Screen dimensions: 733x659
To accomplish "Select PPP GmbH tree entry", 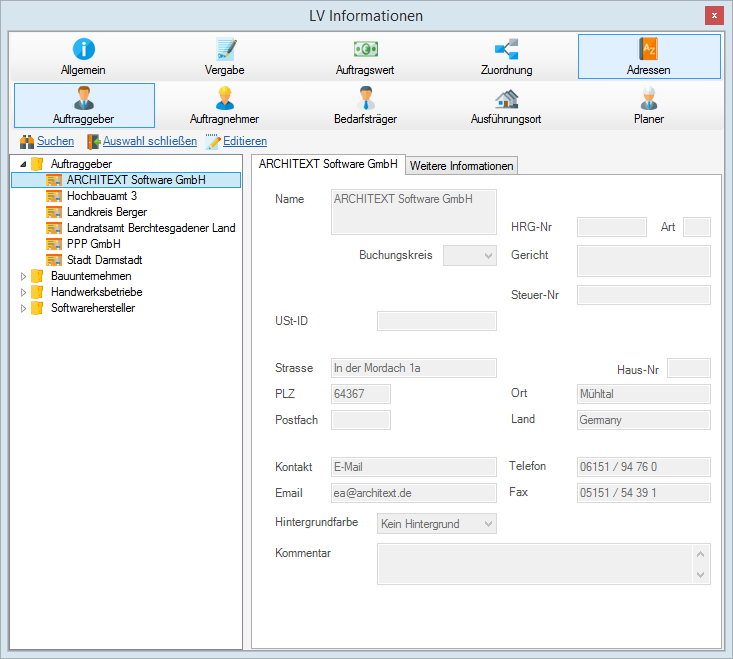I will (x=94, y=244).
